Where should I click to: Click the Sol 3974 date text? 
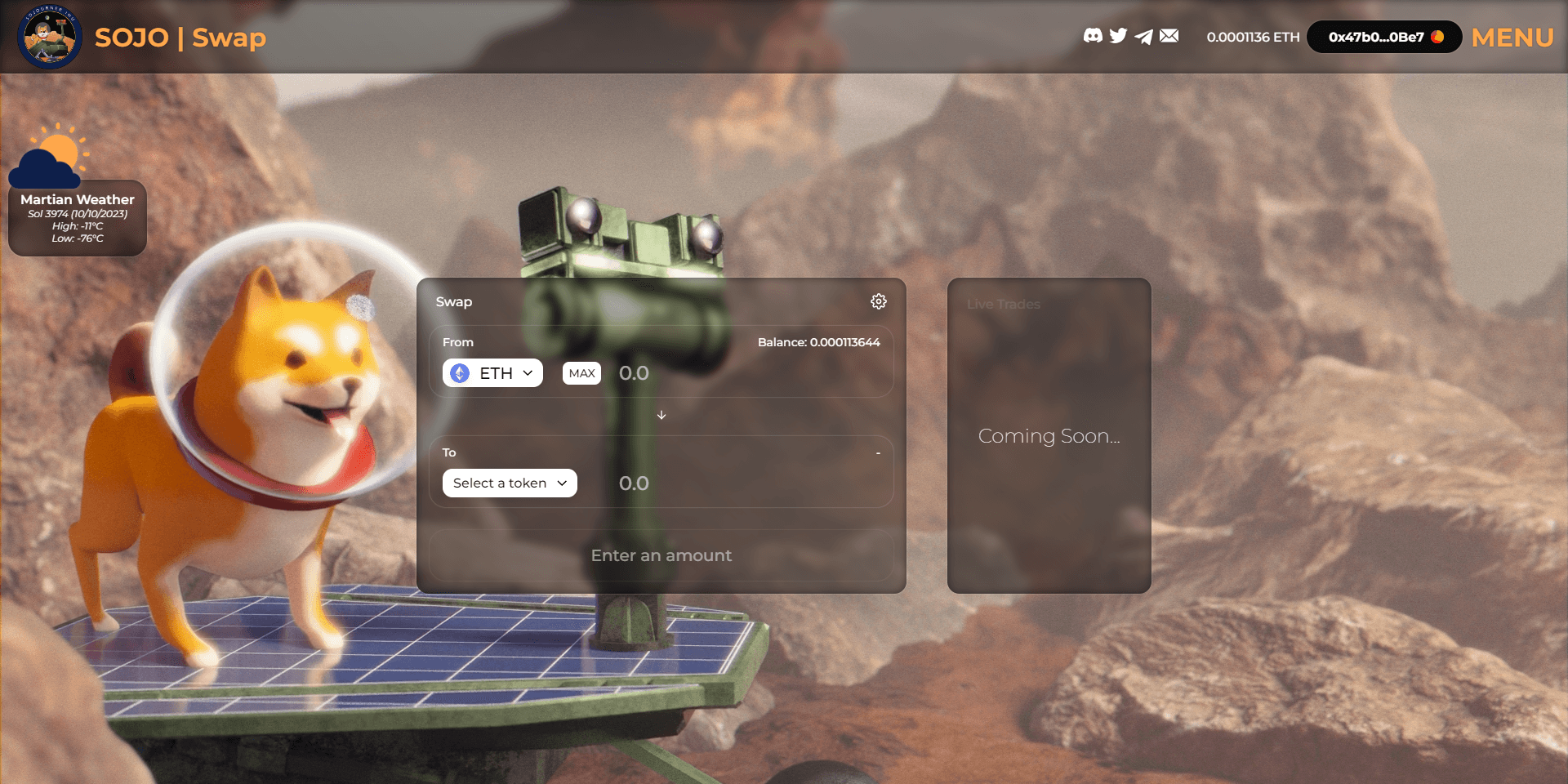pyautogui.click(x=78, y=214)
